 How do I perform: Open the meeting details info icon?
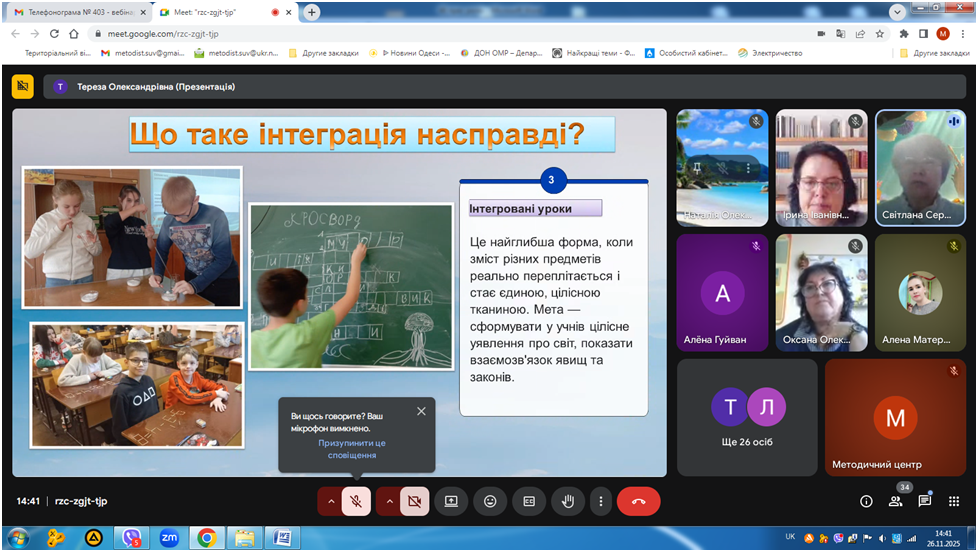[866, 501]
